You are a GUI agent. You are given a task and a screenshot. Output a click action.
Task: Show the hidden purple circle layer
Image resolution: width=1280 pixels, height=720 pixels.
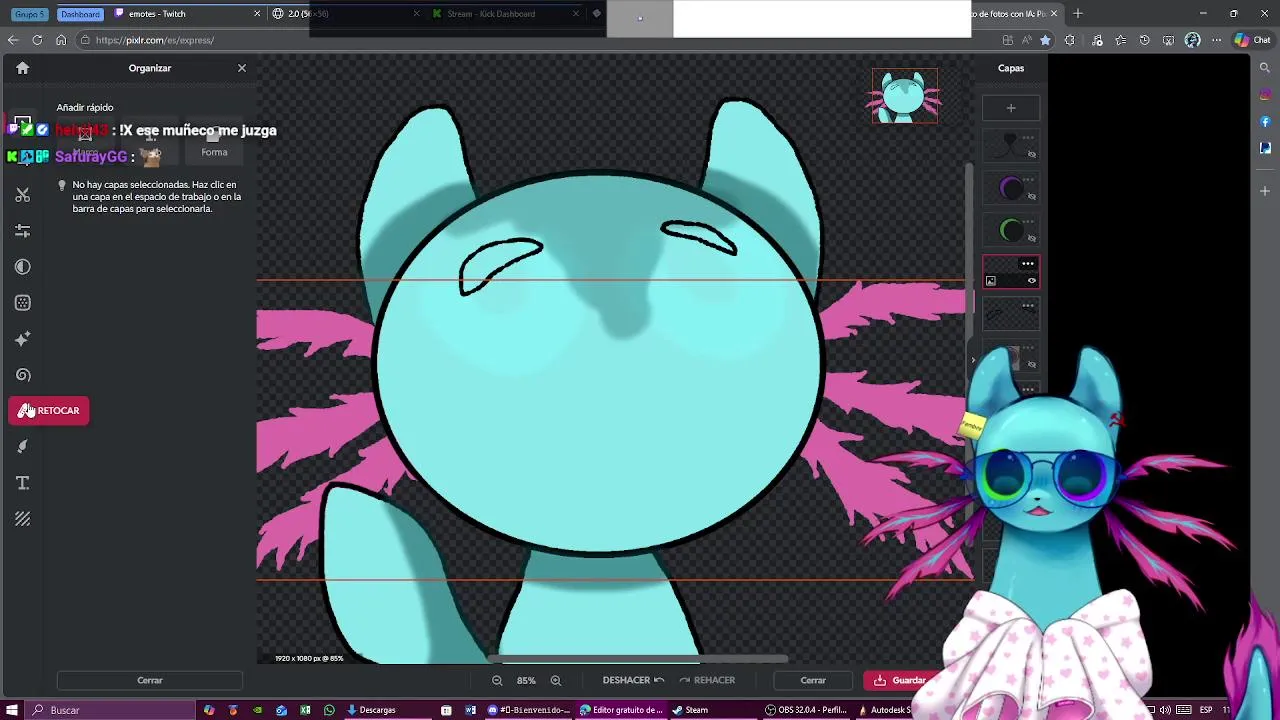(1032, 196)
